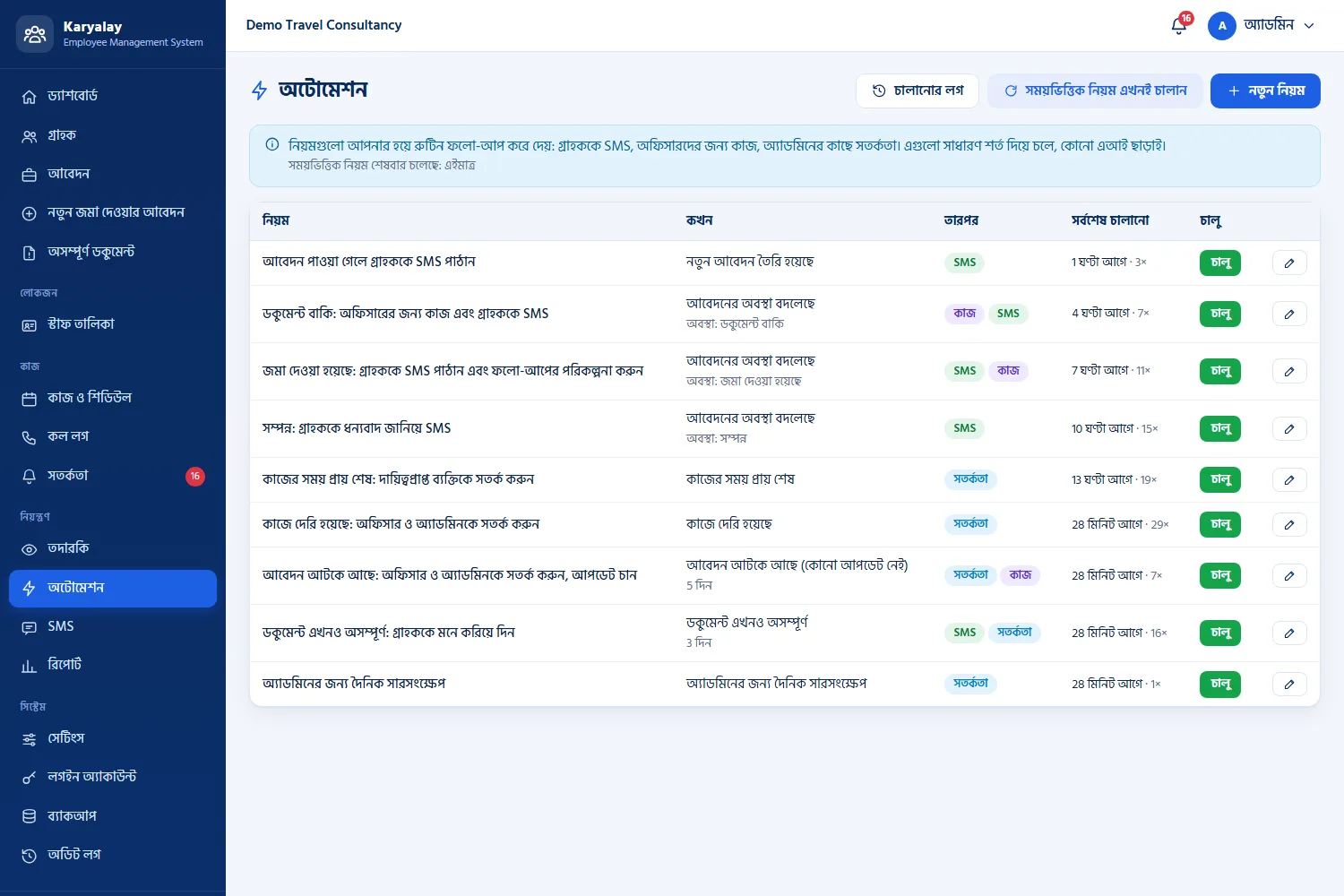Click the red 16 badge on সতর্কতা
Viewport: 1344px width, 896px height.
point(195,476)
